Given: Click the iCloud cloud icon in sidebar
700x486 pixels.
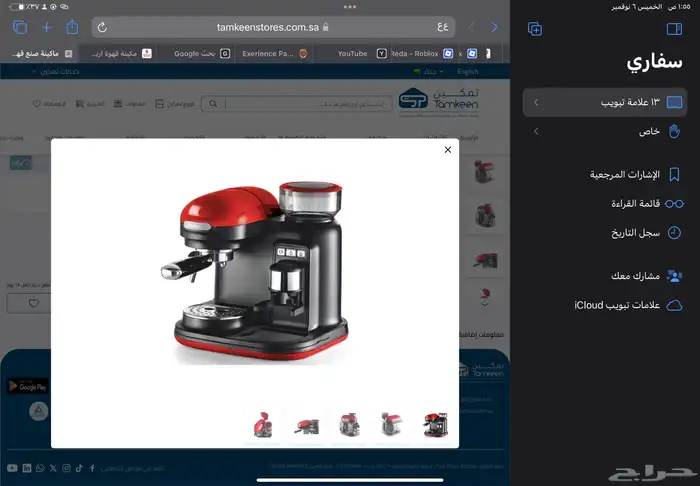Looking at the screenshot, I should (674, 305).
